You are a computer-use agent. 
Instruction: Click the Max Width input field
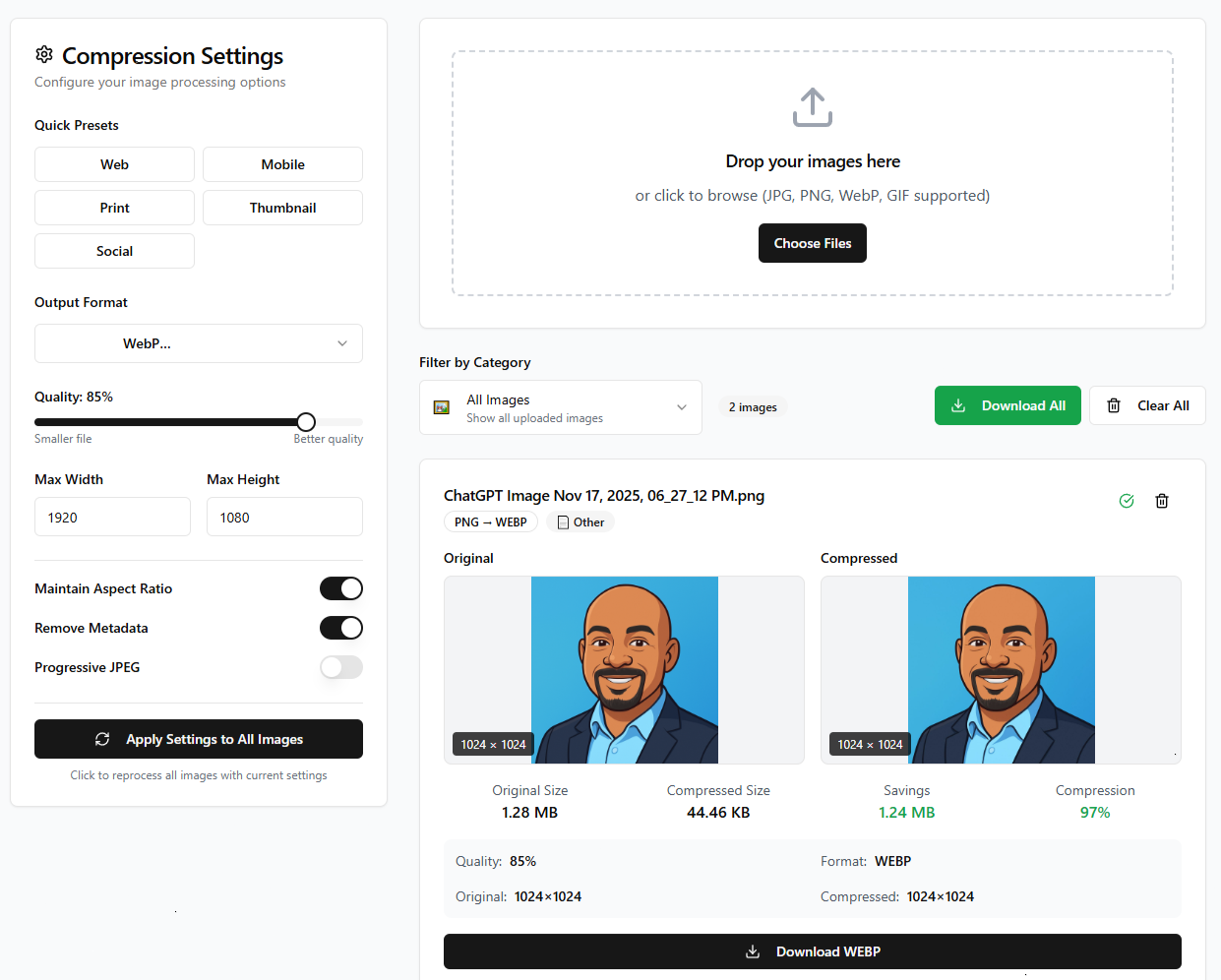pyautogui.click(x=112, y=517)
